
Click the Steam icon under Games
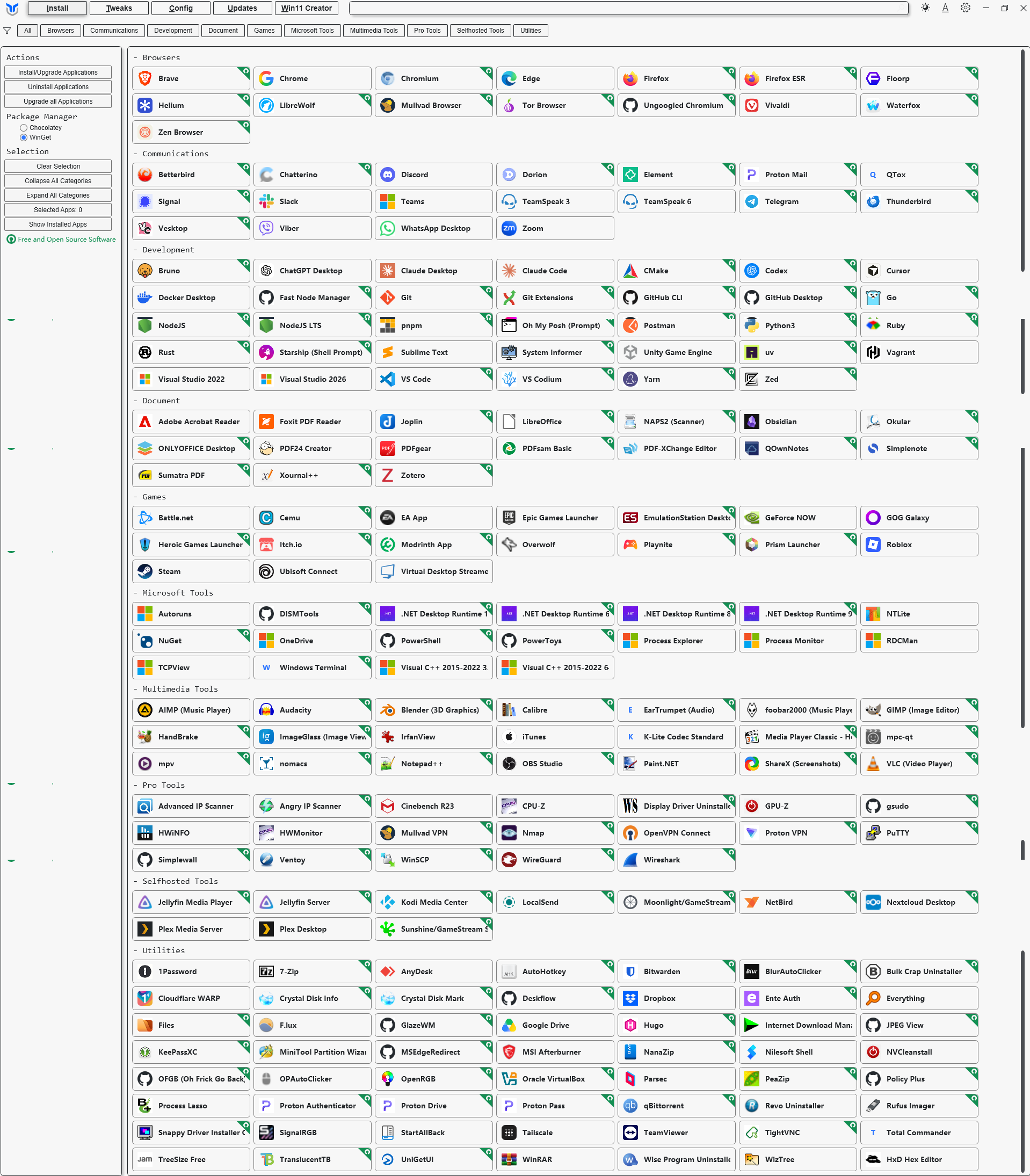tap(145, 572)
